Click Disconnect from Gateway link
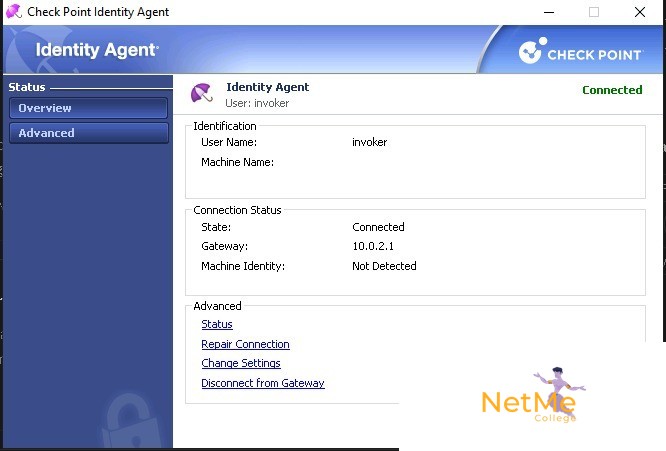 (x=263, y=383)
